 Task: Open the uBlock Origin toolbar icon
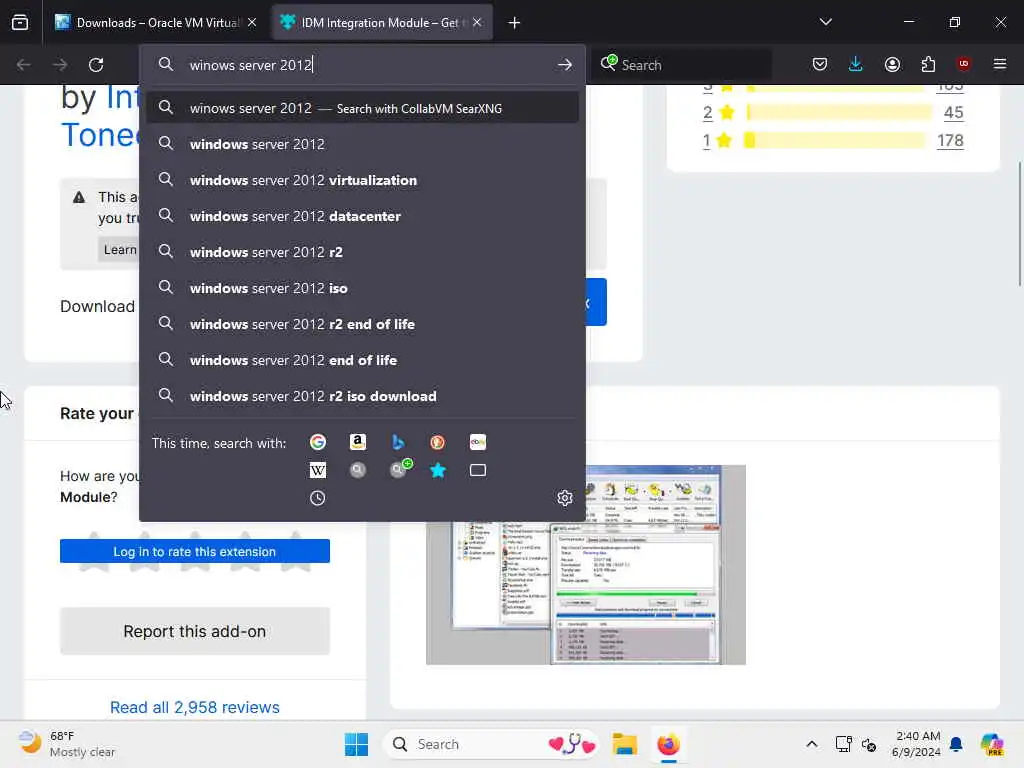coord(963,64)
